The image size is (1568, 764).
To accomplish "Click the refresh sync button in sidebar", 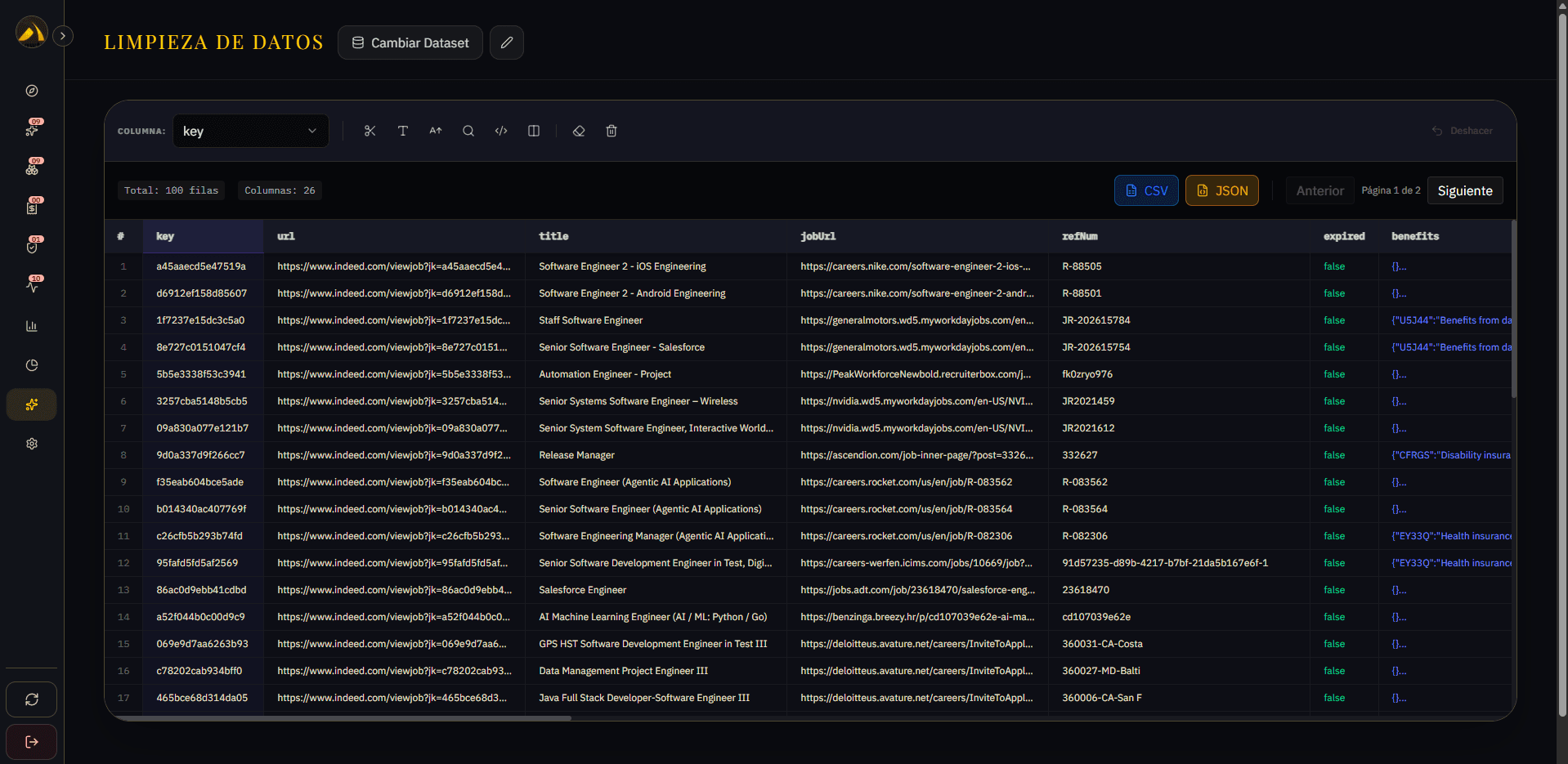I will (32, 699).
